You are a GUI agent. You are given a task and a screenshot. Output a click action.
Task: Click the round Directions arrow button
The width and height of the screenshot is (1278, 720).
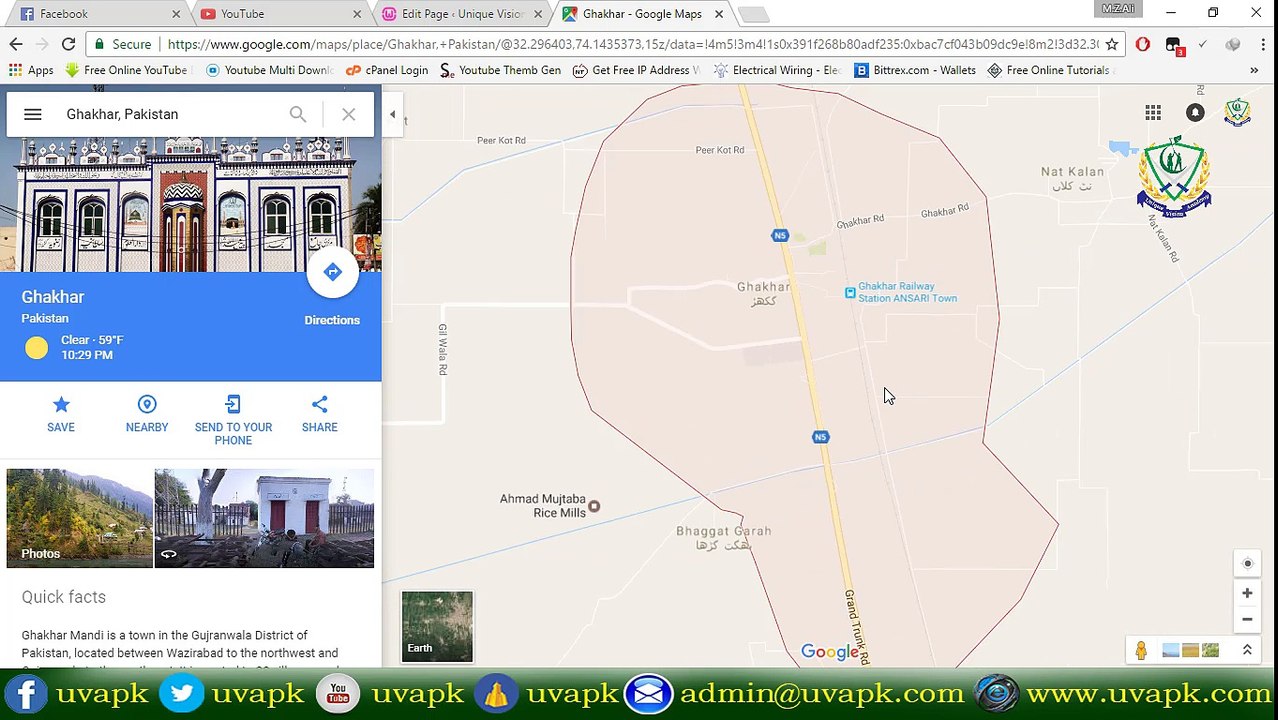tap(333, 272)
